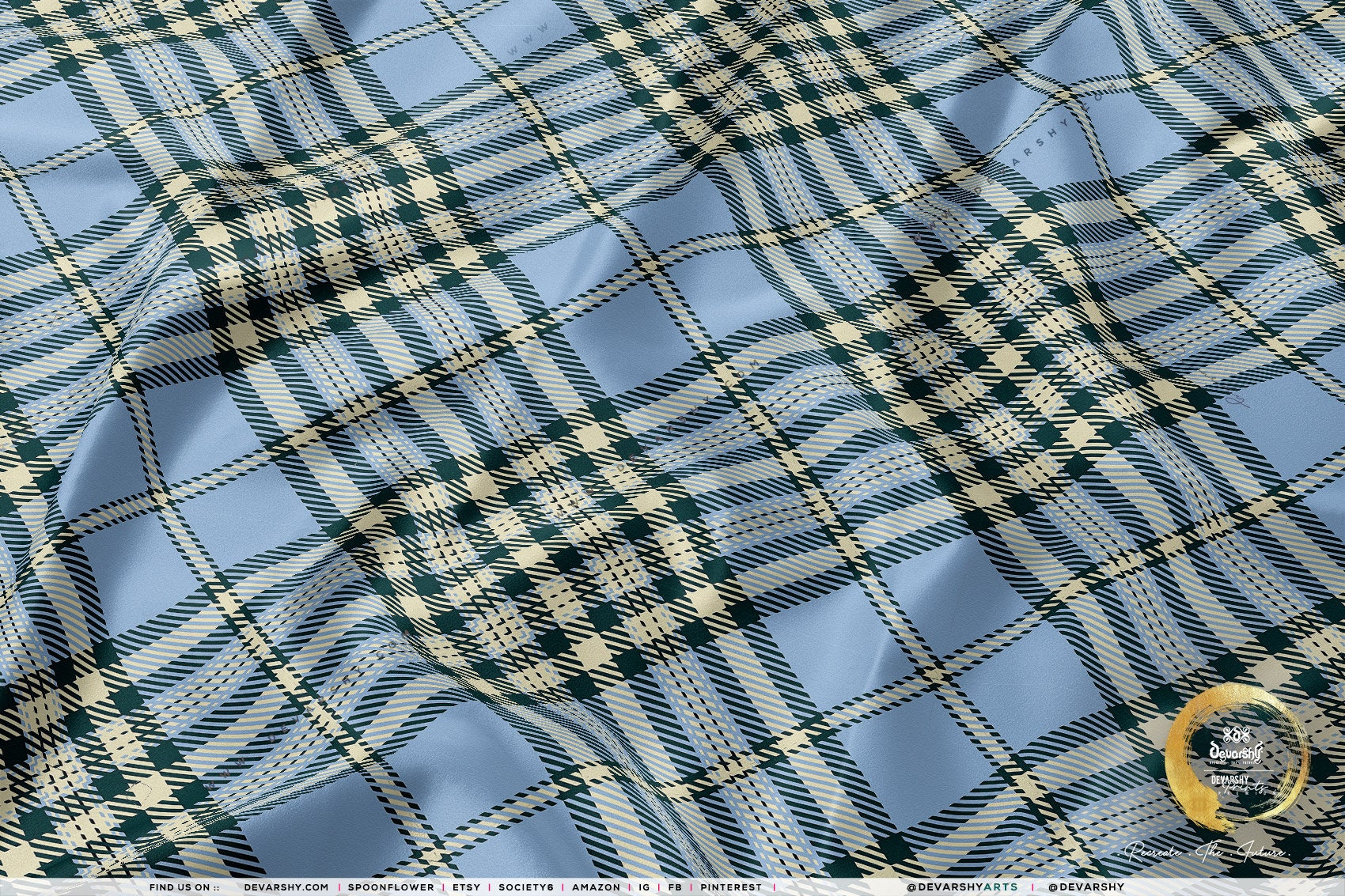Click the pink separator after PINTEREST

(774, 887)
